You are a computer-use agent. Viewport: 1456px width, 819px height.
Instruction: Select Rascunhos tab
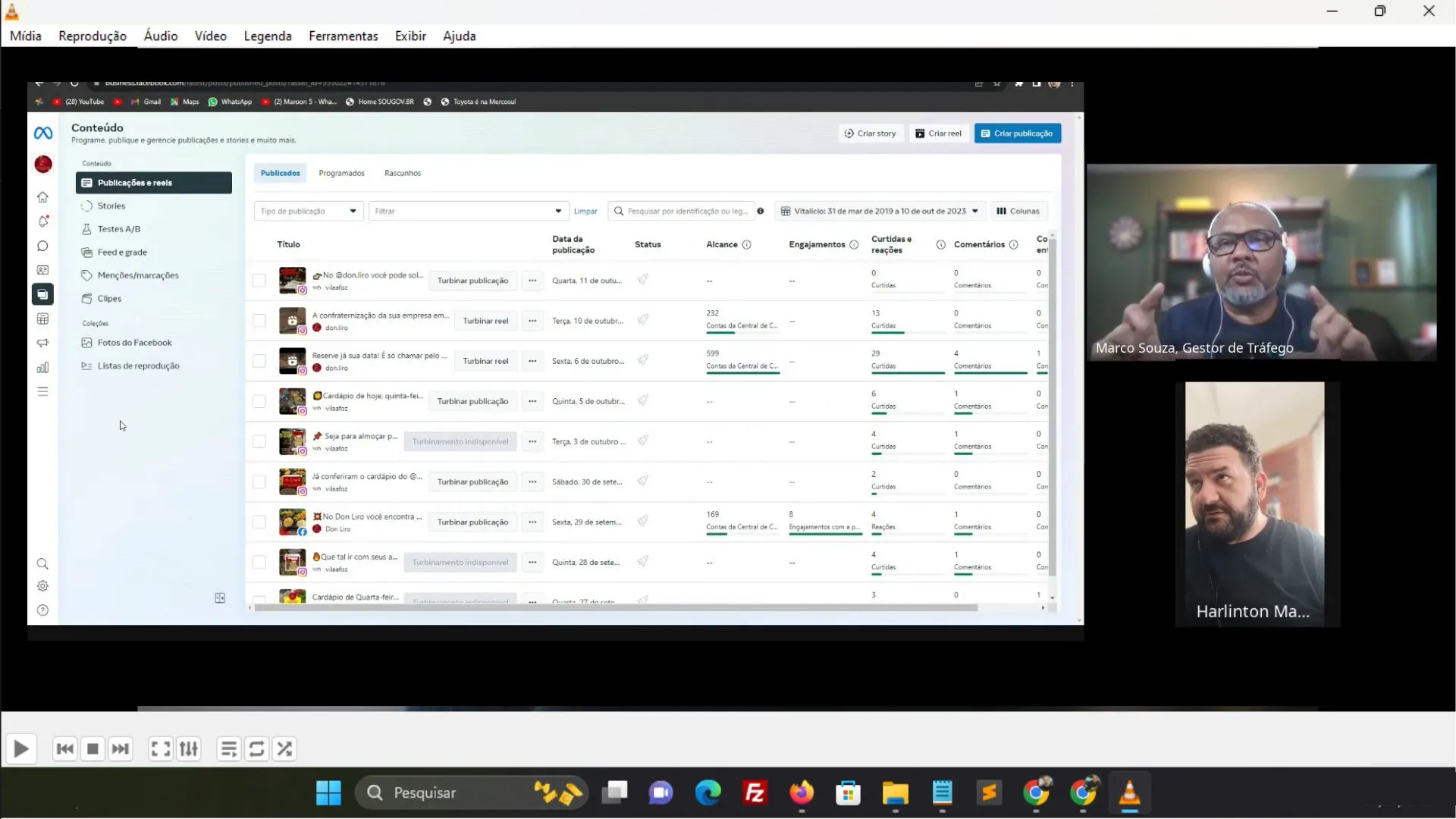tap(402, 173)
